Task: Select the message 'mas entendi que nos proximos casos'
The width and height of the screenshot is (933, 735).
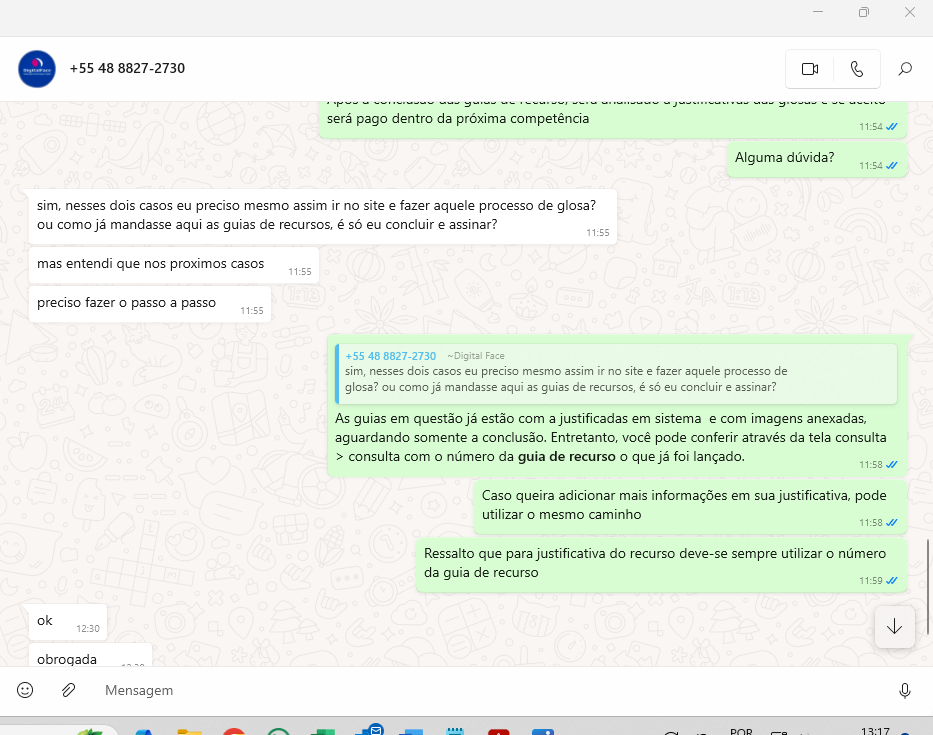Action: pyautogui.click(x=174, y=265)
